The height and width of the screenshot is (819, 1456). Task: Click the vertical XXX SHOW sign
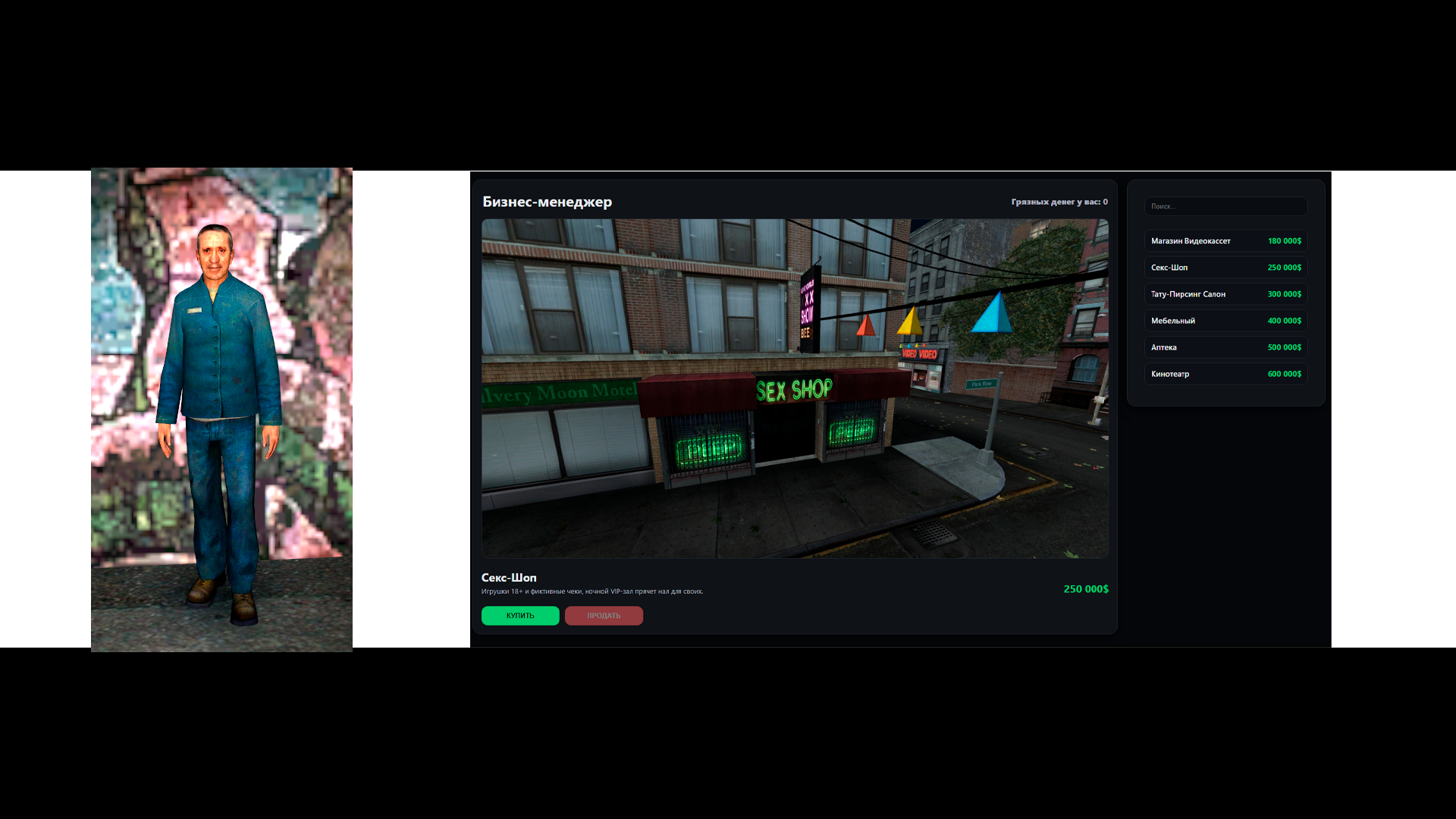point(808,309)
